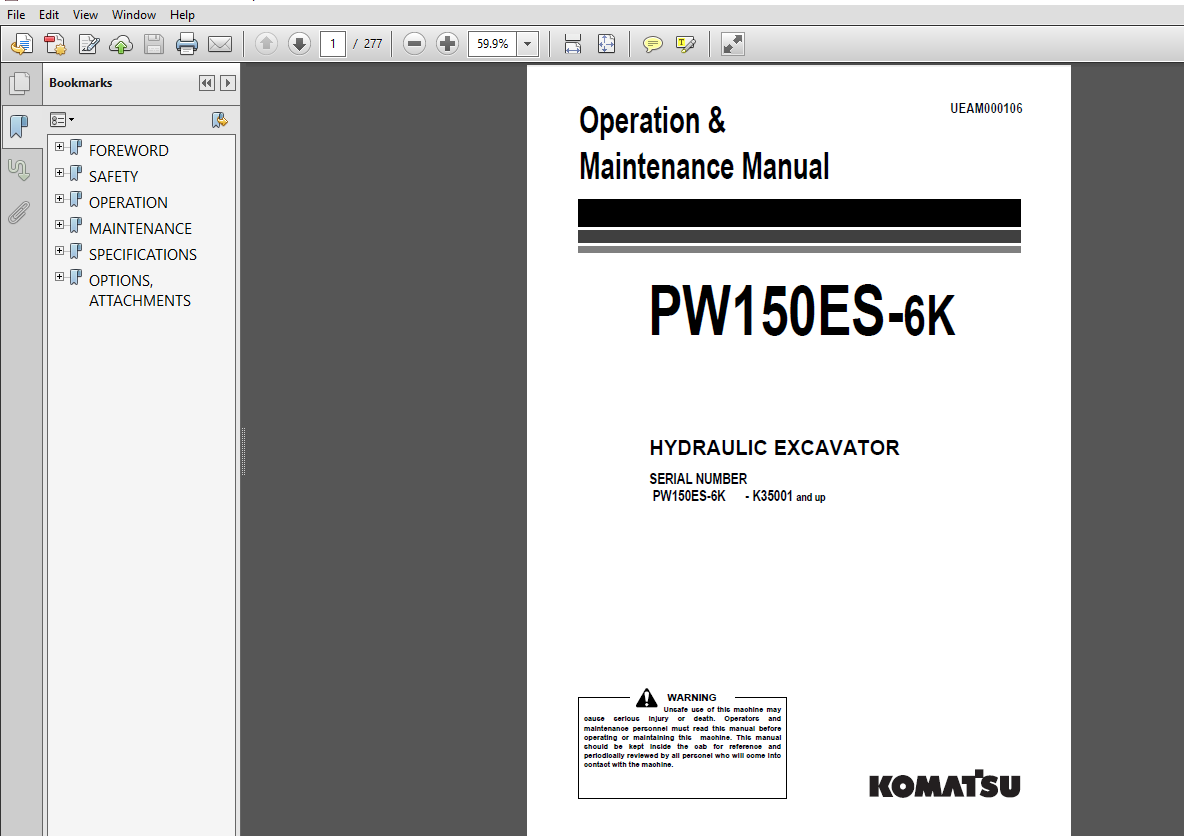Expand the MAINTENANCE bookmark
The width and height of the screenshot is (1184, 836).
(x=60, y=224)
